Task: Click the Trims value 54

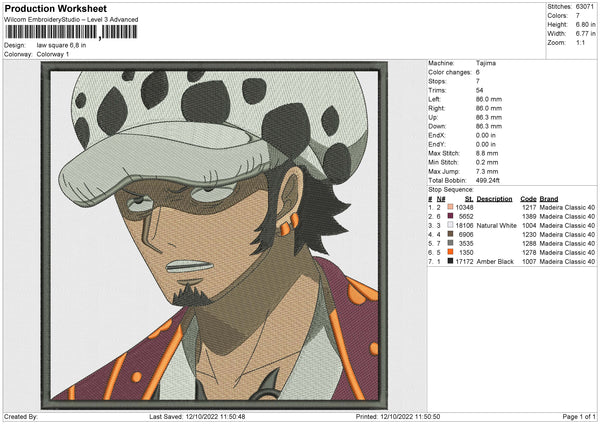Action: pyautogui.click(x=479, y=90)
